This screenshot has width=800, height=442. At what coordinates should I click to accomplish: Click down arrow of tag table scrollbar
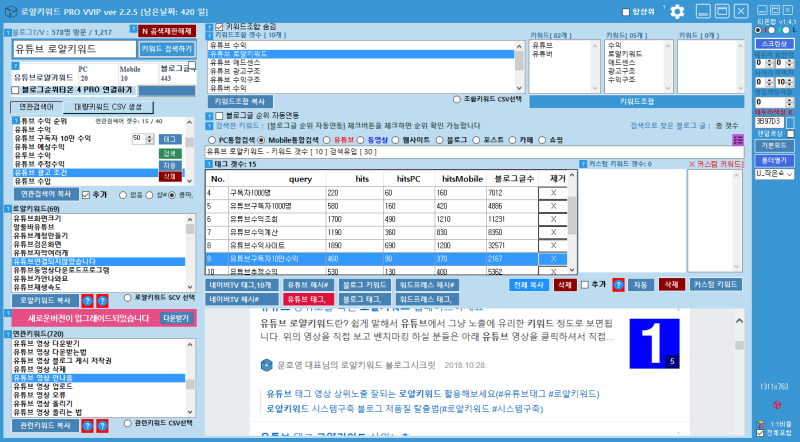572,270
